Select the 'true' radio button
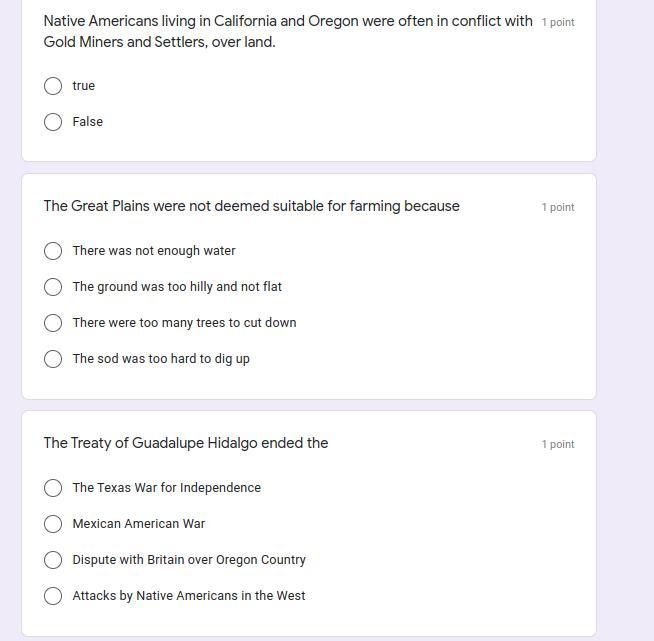Screen dimensions: 654x641 53,86
